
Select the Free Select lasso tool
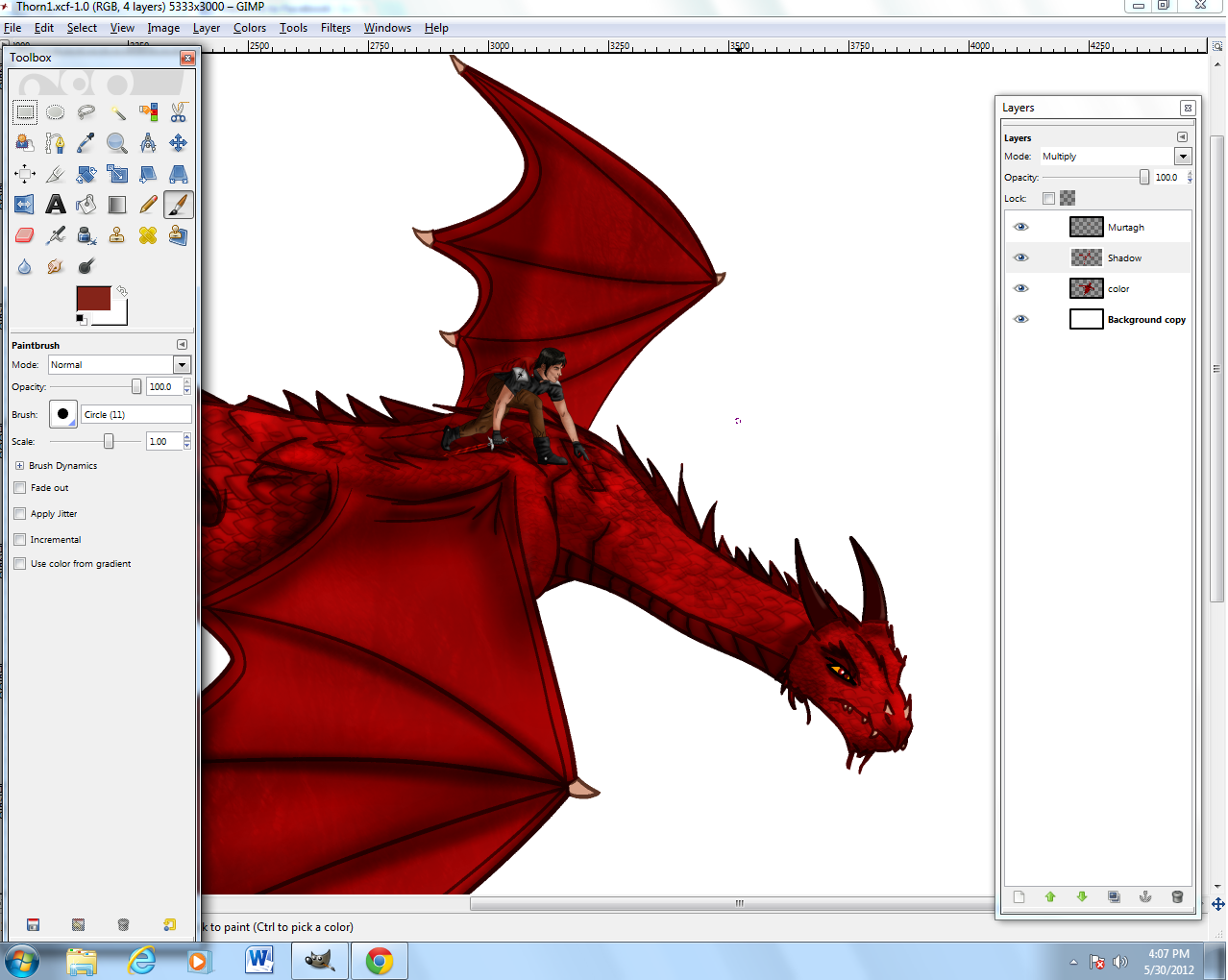point(86,112)
